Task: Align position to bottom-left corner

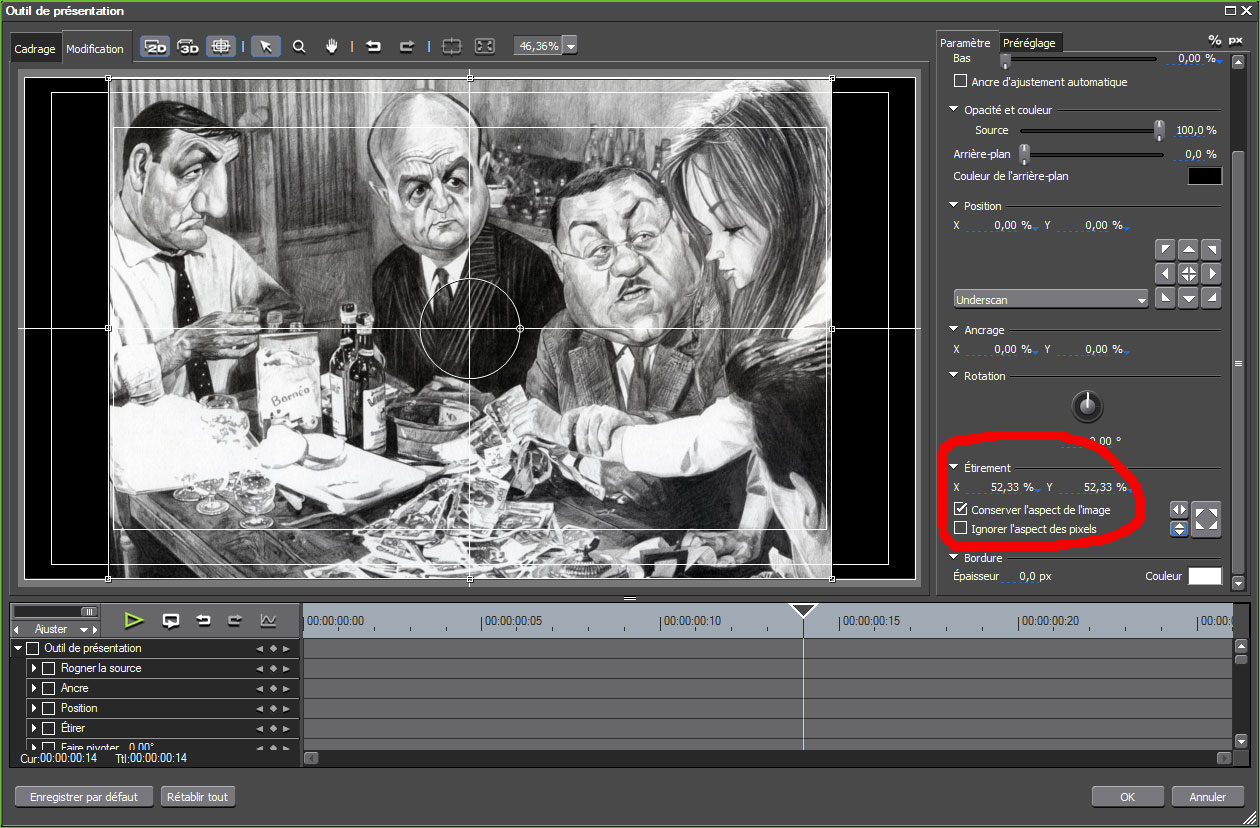Action: pos(1164,297)
